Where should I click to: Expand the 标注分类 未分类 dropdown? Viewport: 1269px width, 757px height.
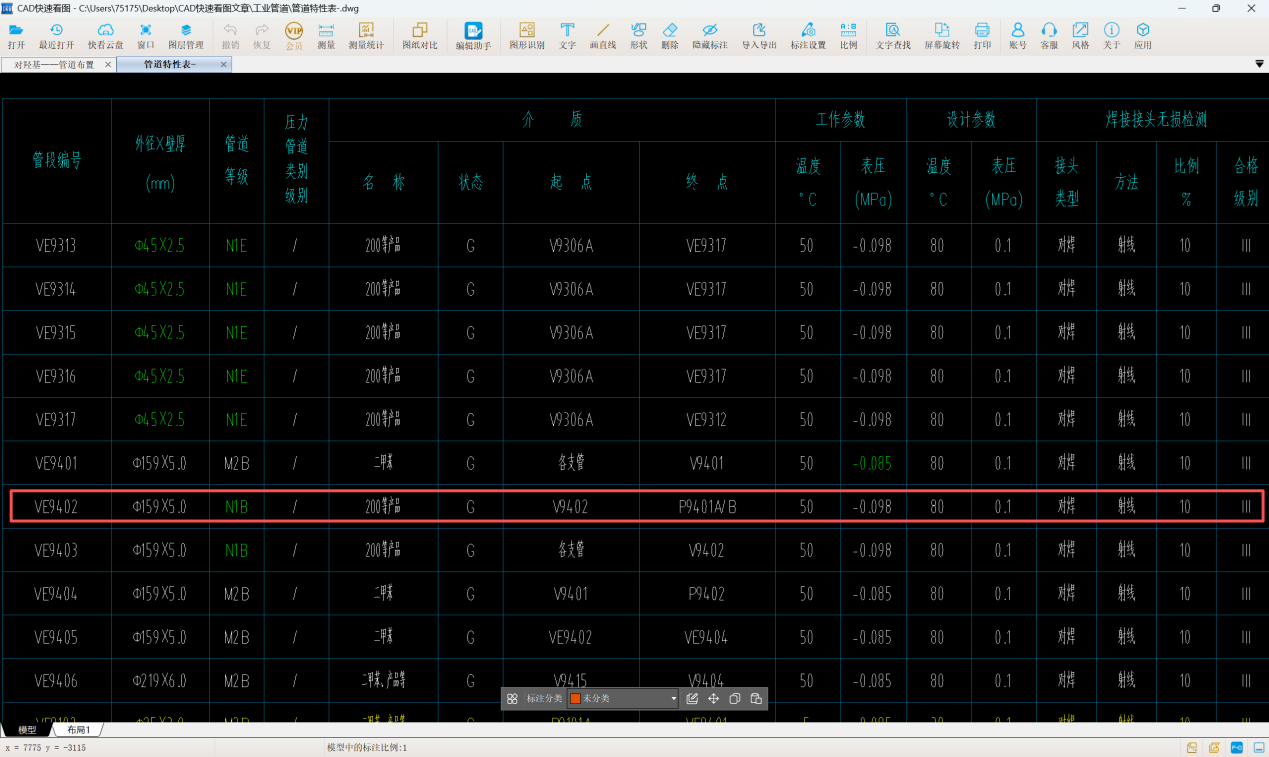tap(673, 699)
